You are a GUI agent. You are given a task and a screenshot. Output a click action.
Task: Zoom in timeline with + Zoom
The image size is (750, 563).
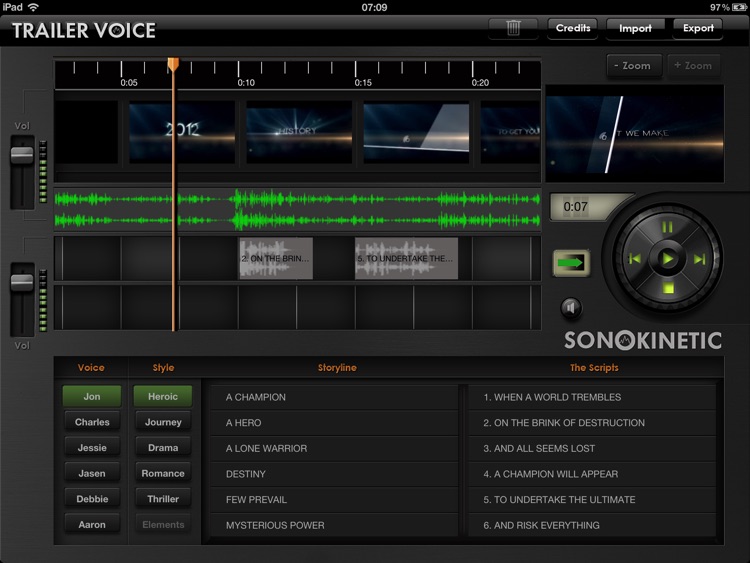(x=694, y=66)
